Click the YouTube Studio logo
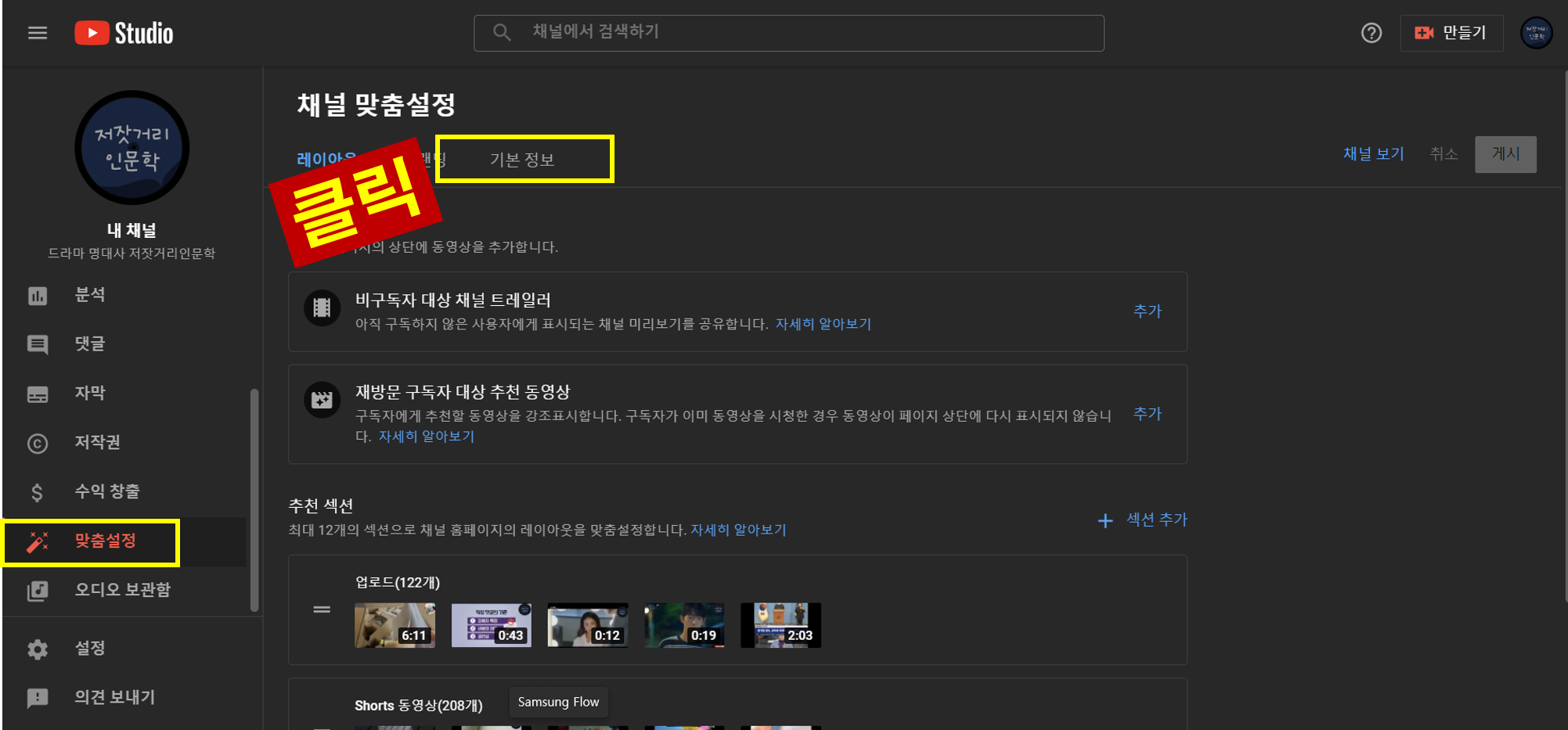1568x730 pixels. (124, 33)
